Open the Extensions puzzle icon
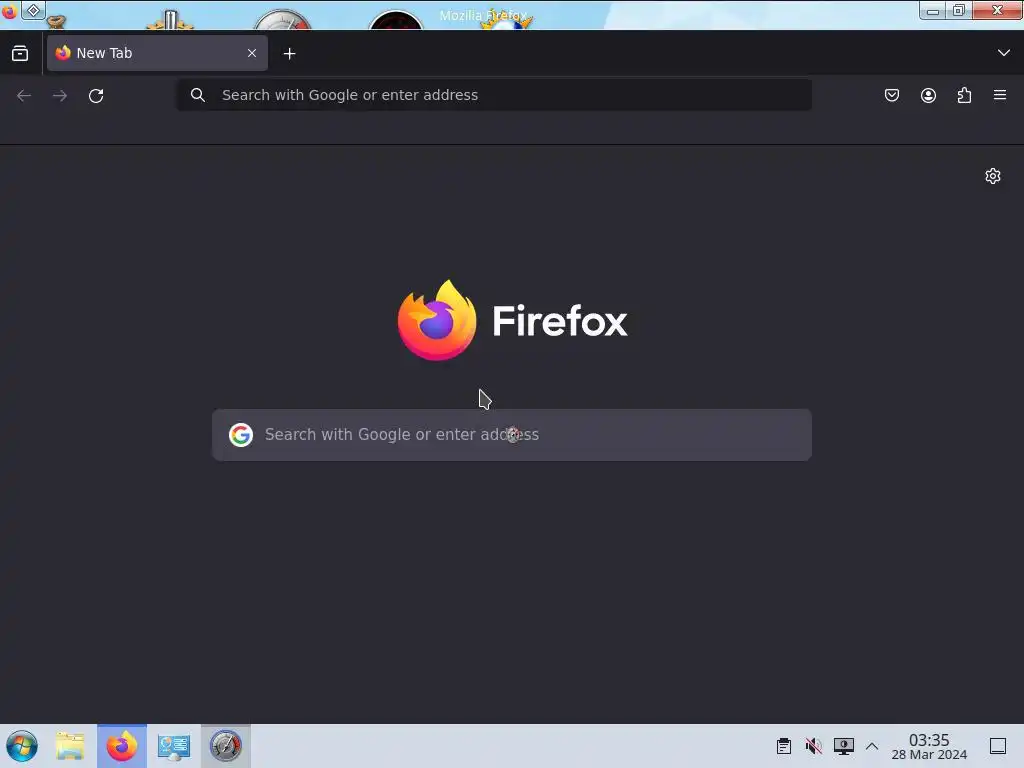Screen dimensions: 1024x768 pos(964,95)
